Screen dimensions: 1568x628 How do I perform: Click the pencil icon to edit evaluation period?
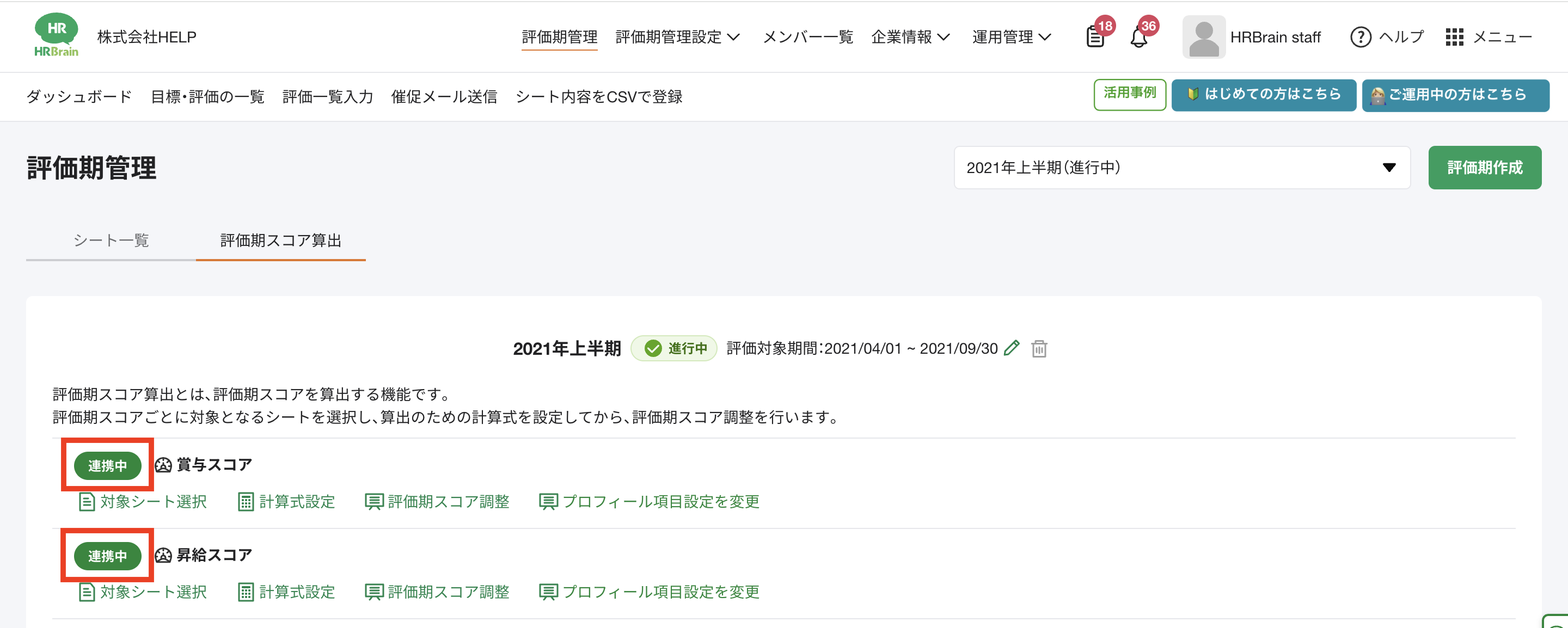(1012, 348)
